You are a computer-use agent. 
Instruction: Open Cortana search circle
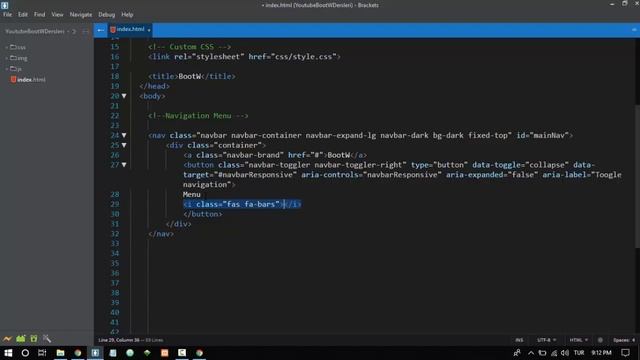25,353
